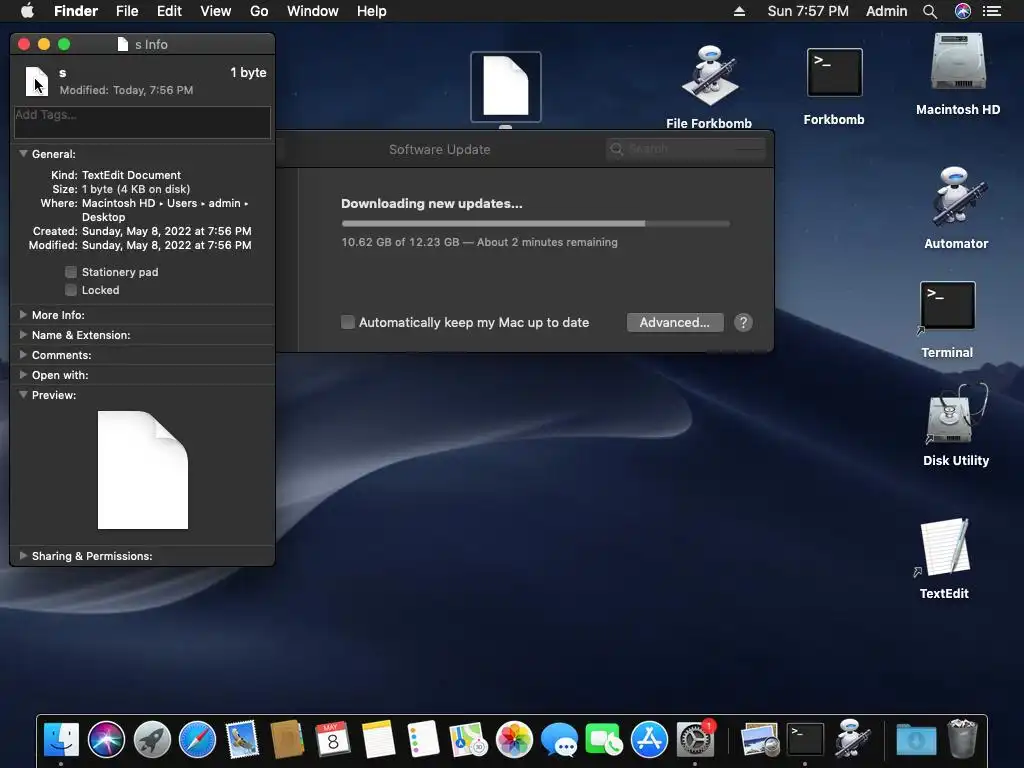Click the update download progress bar
Viewport: 1024px width, 768px height.
pos(536,223)
